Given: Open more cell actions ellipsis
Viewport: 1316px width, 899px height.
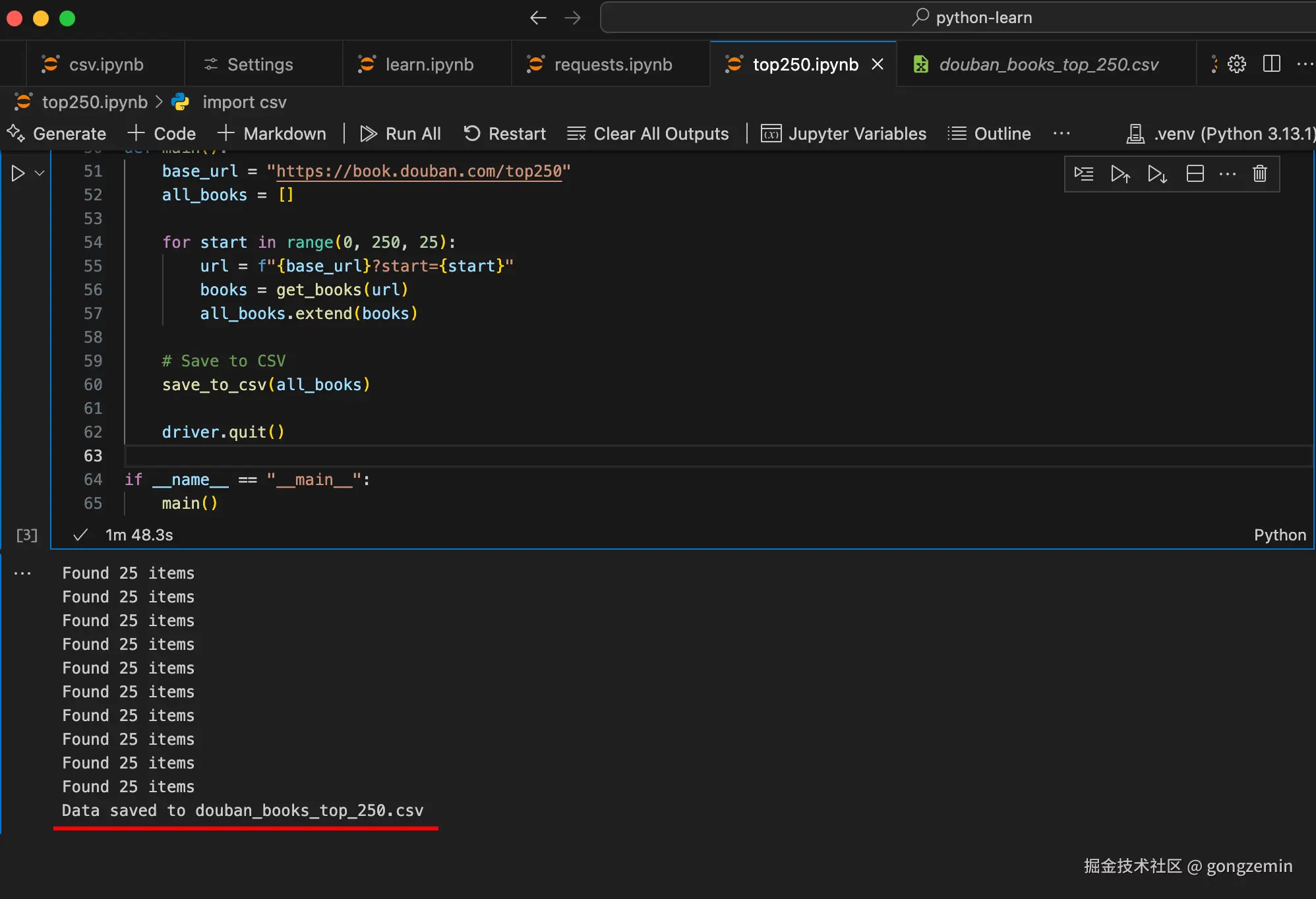Looking at the screenshot, I should pos(1227,173).
